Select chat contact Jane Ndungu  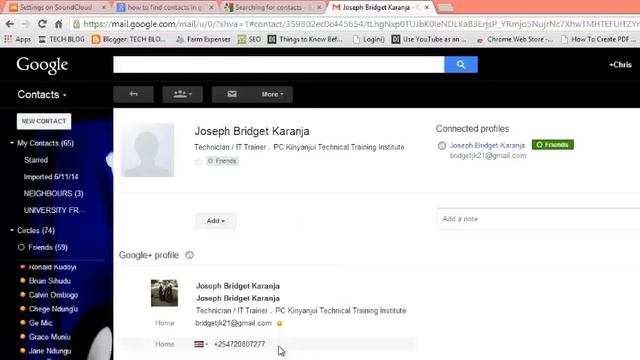tap(50, 351)
